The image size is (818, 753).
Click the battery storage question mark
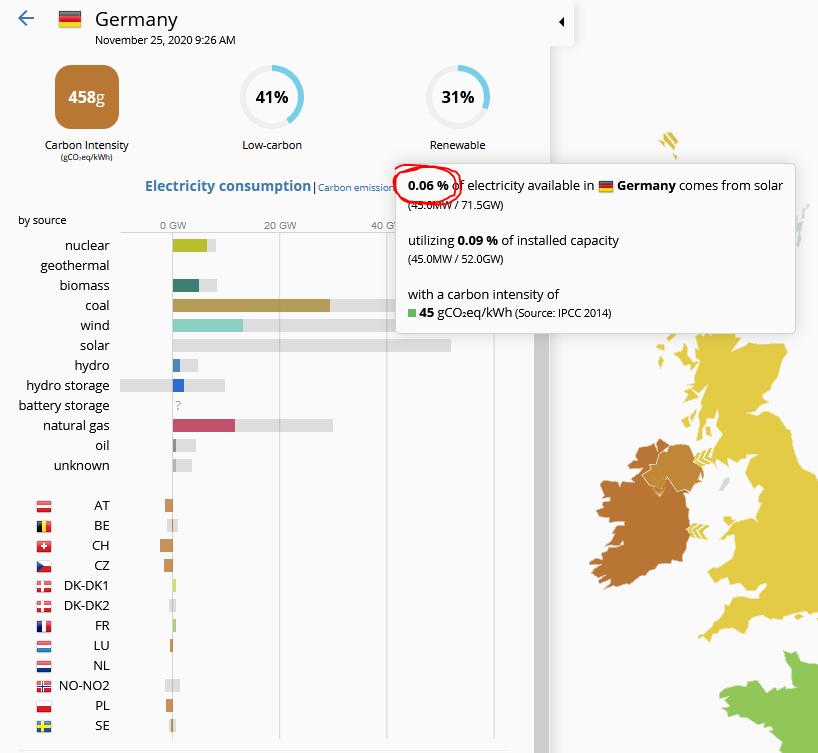coord(178,406)
